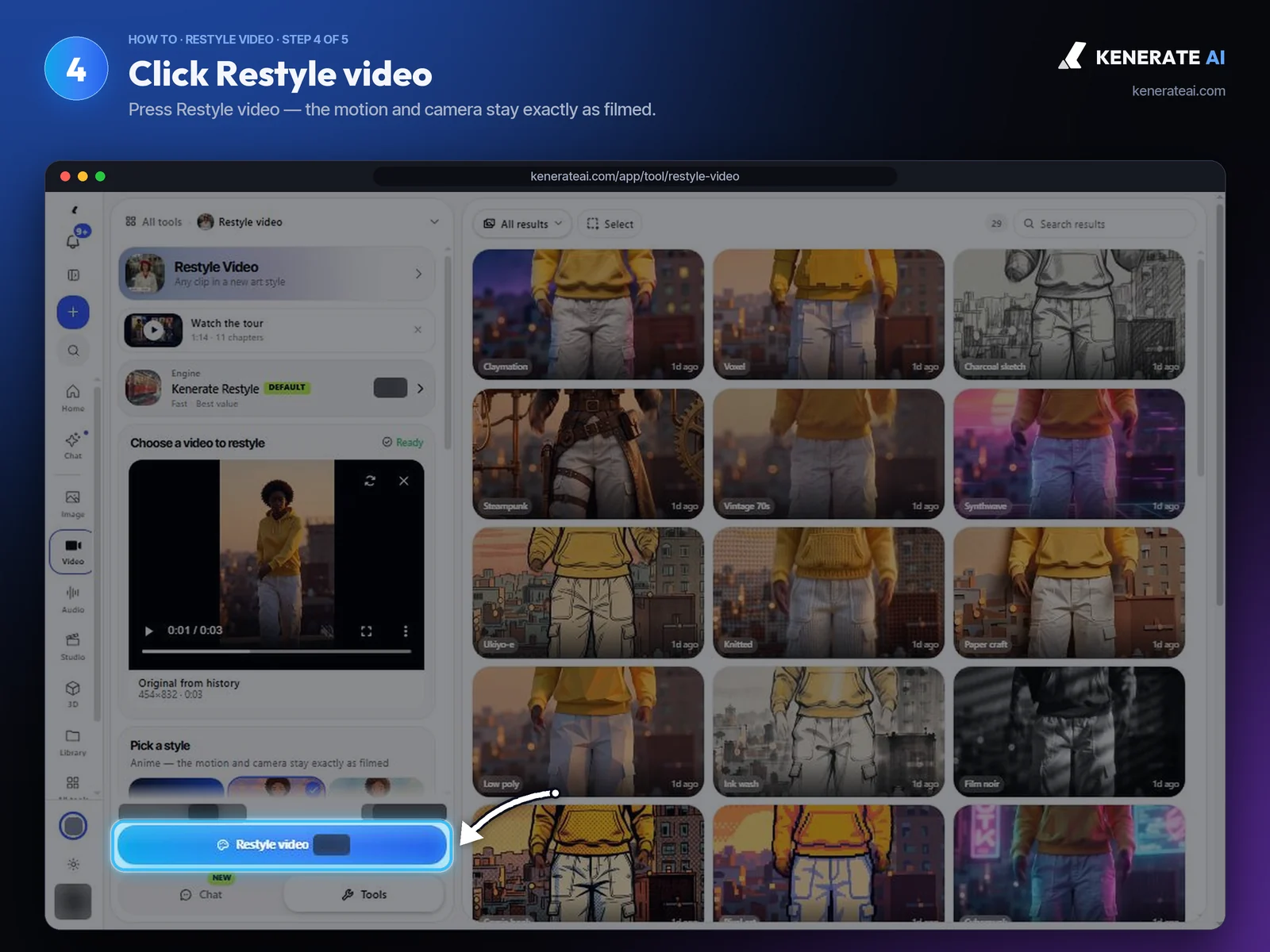
Task: Open the Ukiyo-e result
Action: 588,593
